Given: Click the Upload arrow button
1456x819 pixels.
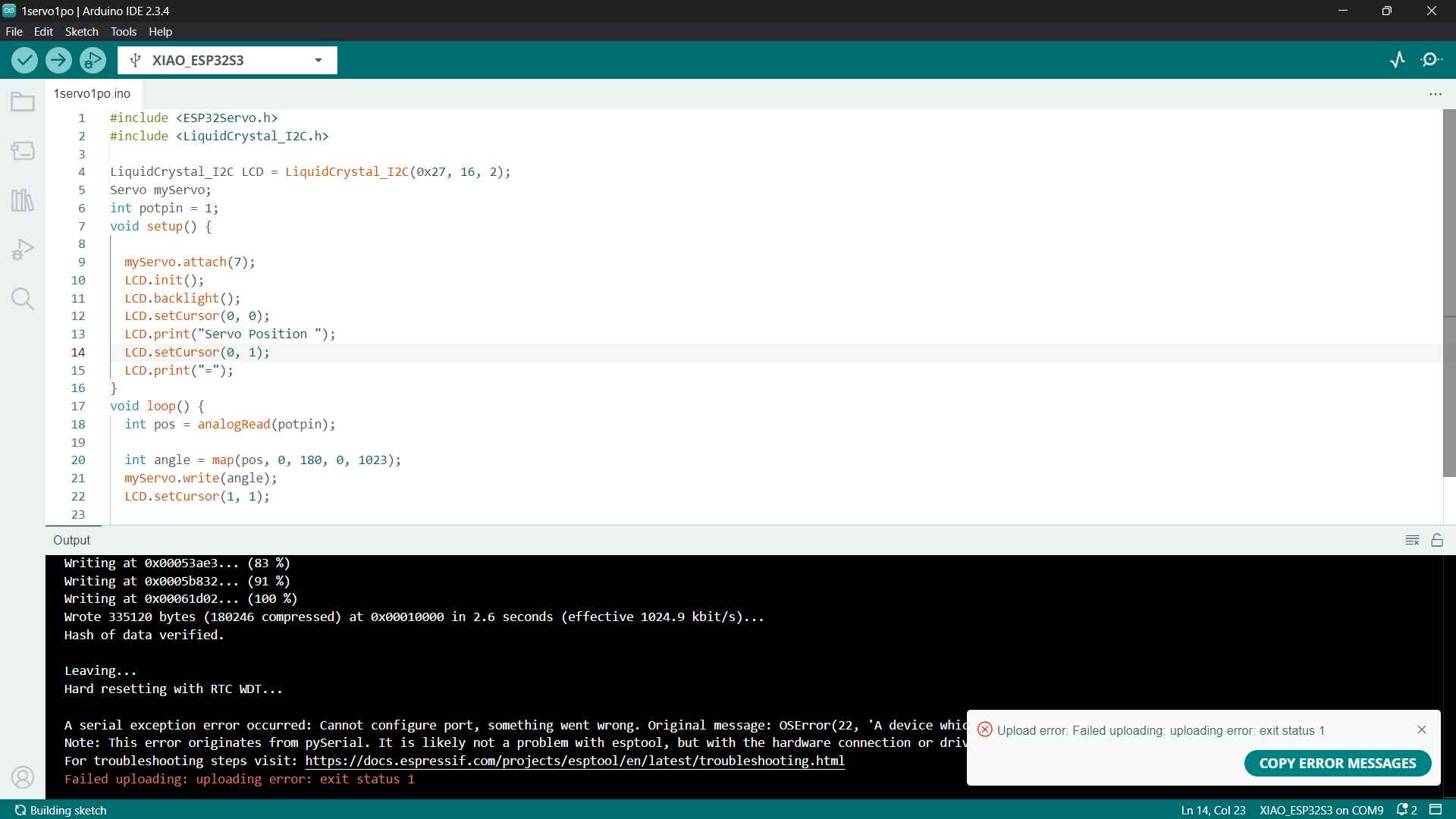Looking at the screenshot, I should [58, 60].
